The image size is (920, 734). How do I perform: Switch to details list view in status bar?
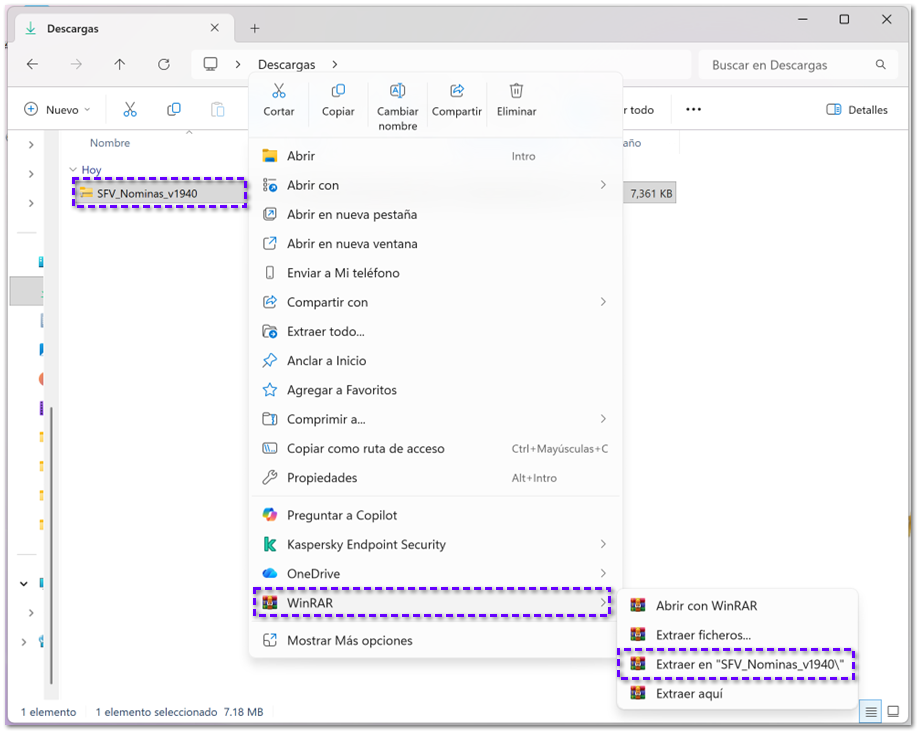click(871, 712)
